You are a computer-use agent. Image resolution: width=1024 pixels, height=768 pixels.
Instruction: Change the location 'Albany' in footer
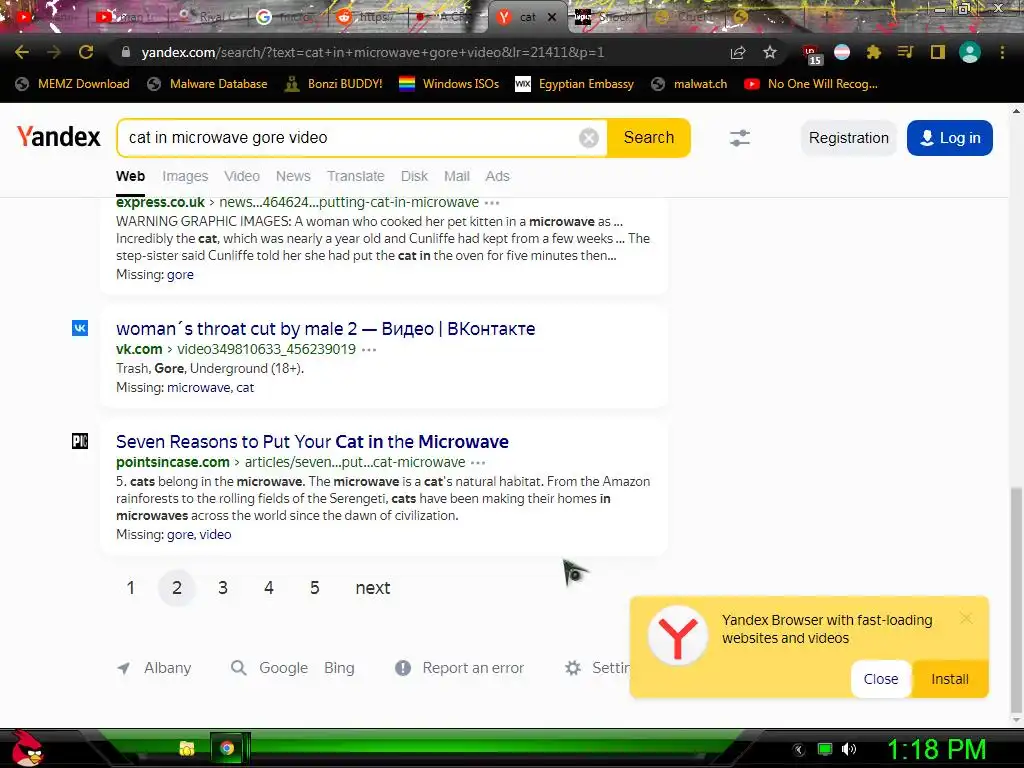[x=168, y=668]
